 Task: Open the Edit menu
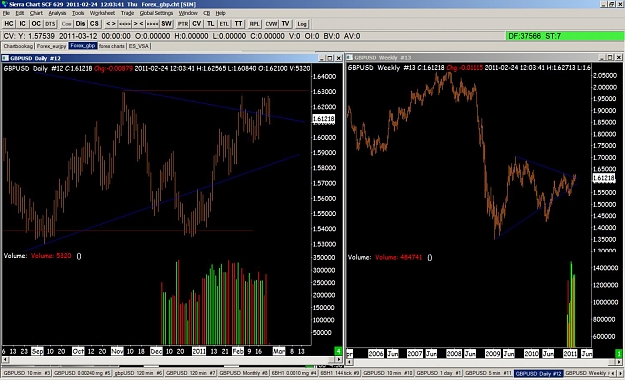coord(20,13)
